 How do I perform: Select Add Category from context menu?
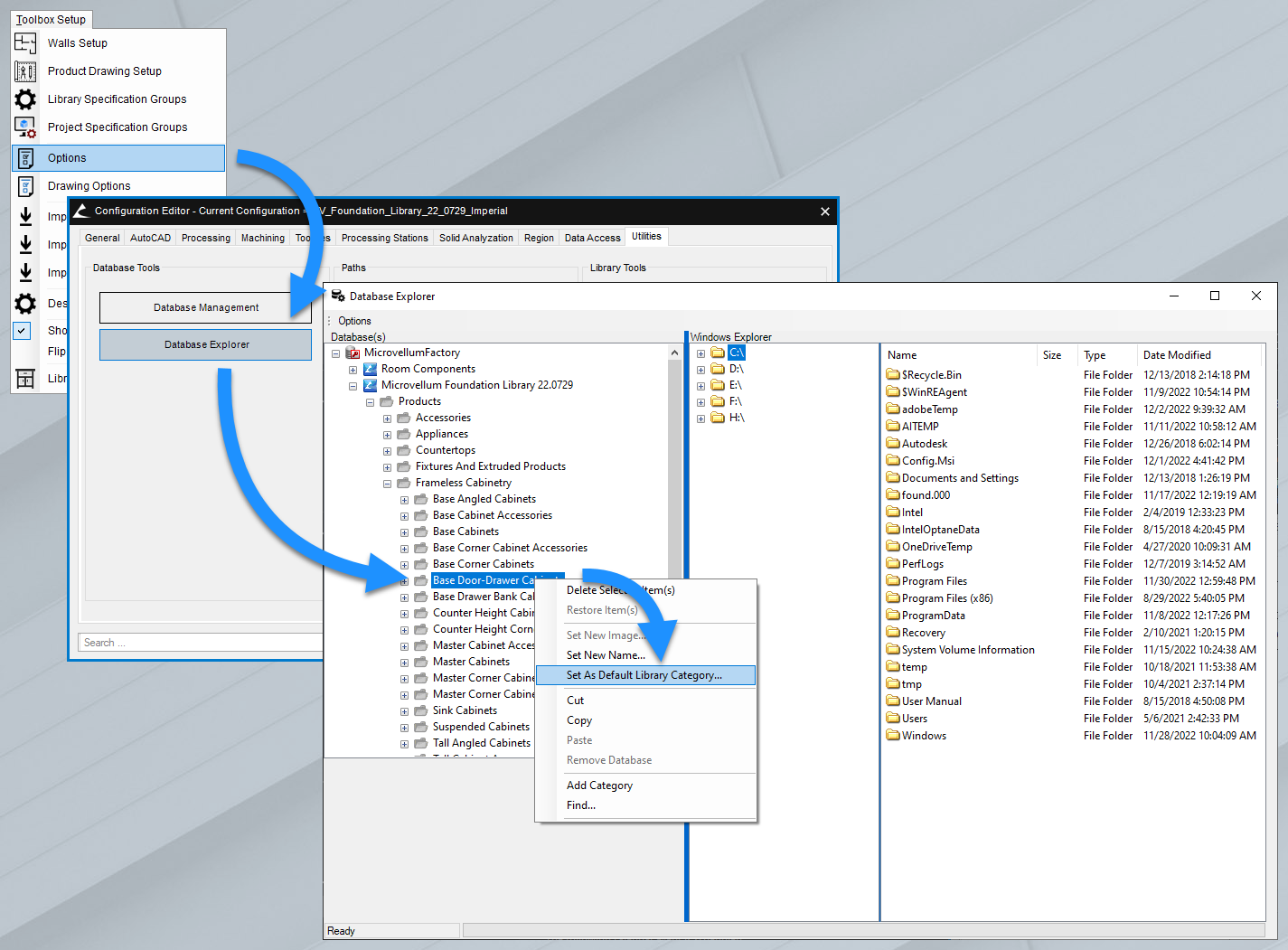[x=599, y=785]
